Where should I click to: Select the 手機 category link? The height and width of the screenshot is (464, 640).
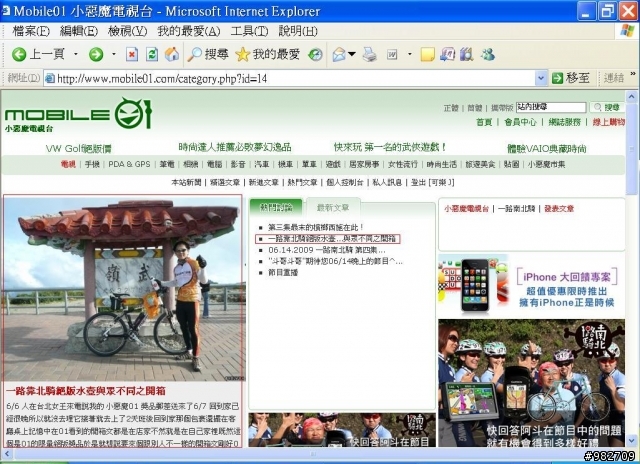tap(92, 164)
